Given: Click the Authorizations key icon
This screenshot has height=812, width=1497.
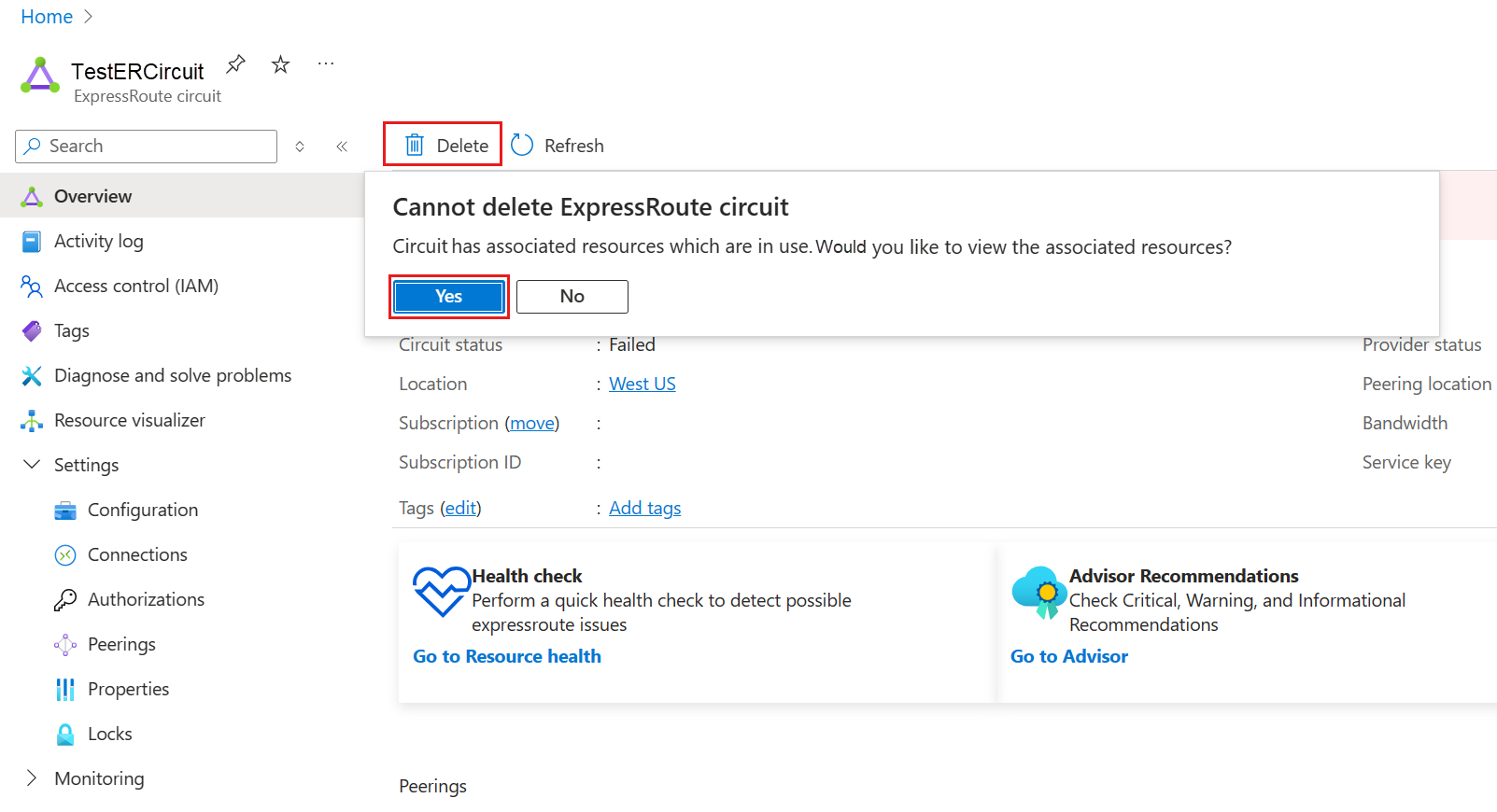Looking at the screenshot, I should 65,600.
